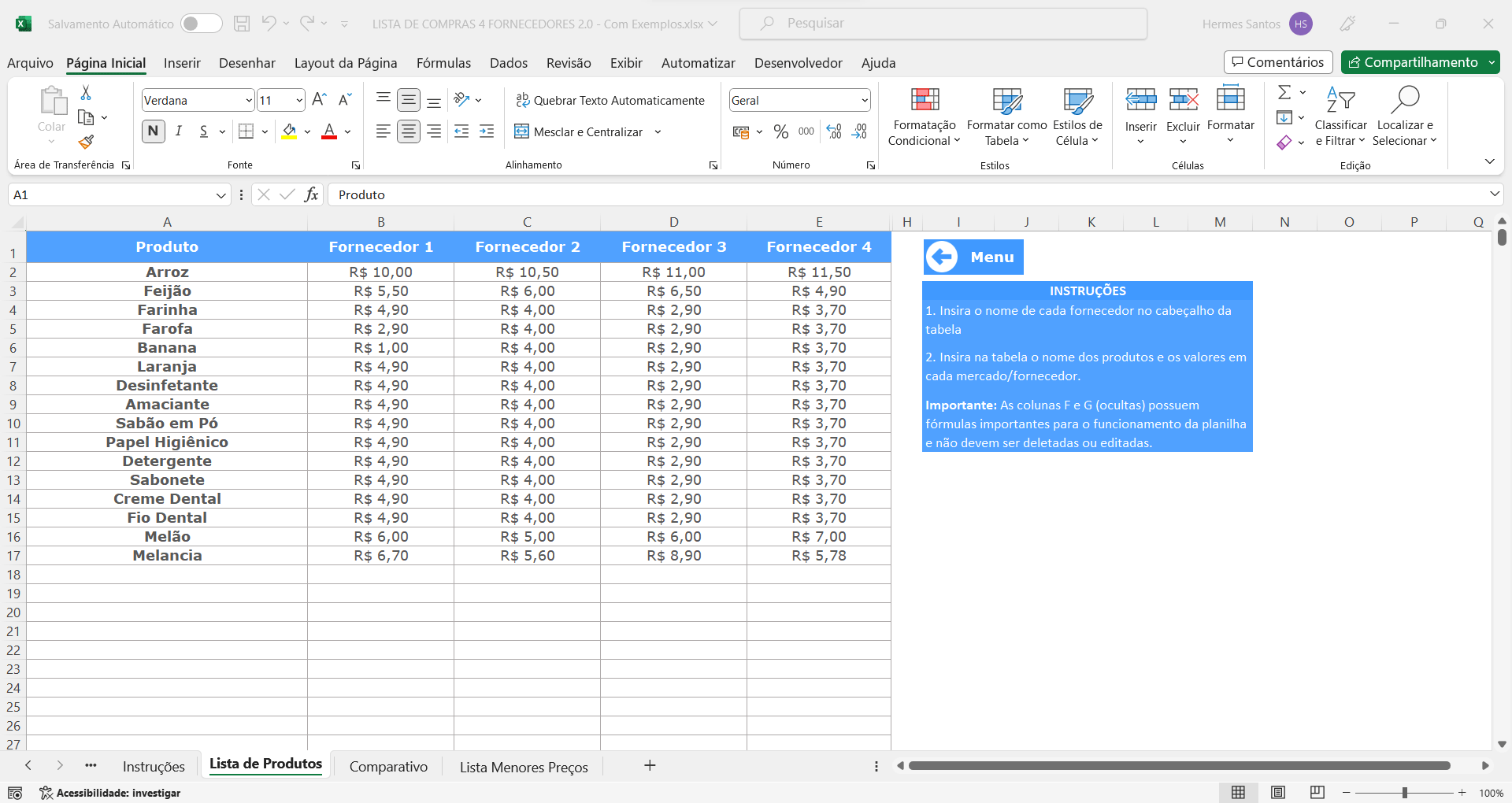Click the zoom slider handle

(1405, 793)
